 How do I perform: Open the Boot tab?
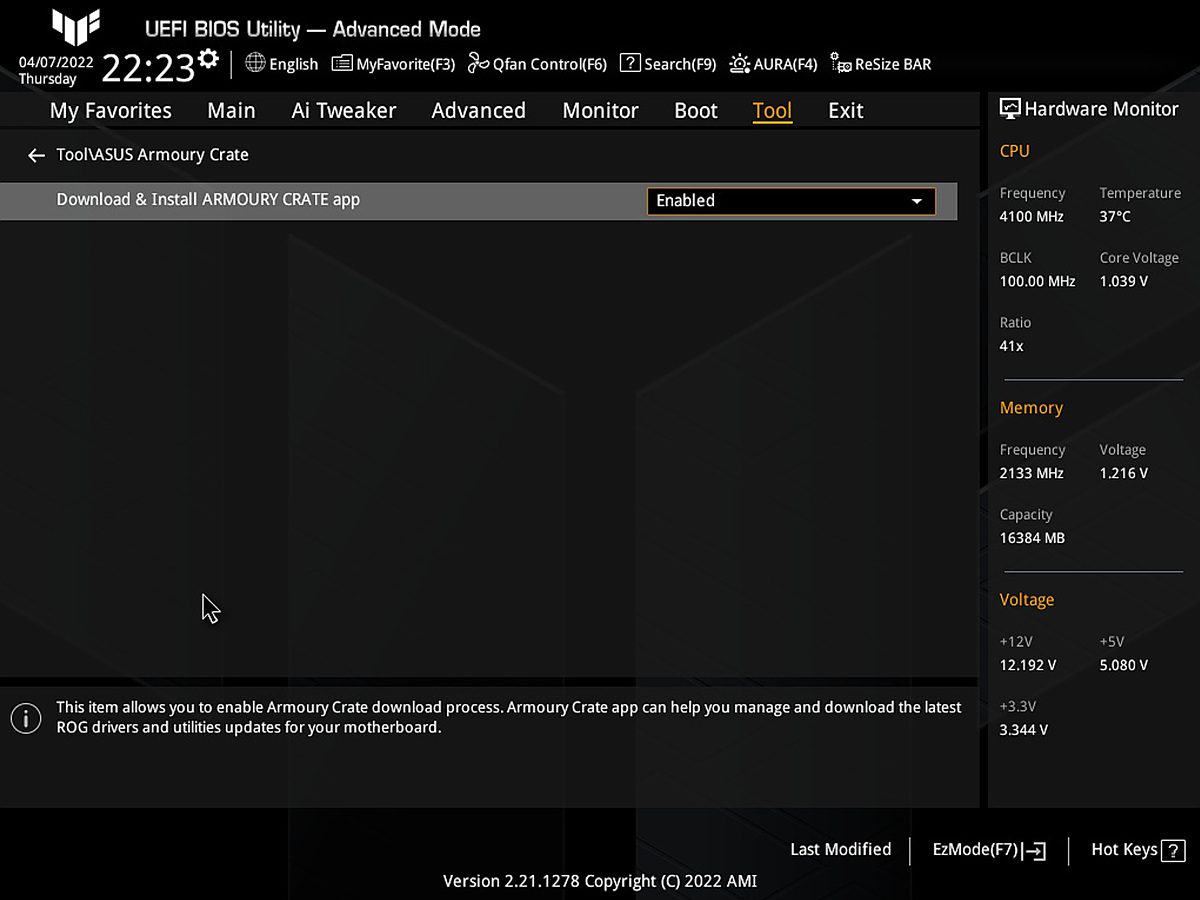pyautogui.click(x=696, y=111)
